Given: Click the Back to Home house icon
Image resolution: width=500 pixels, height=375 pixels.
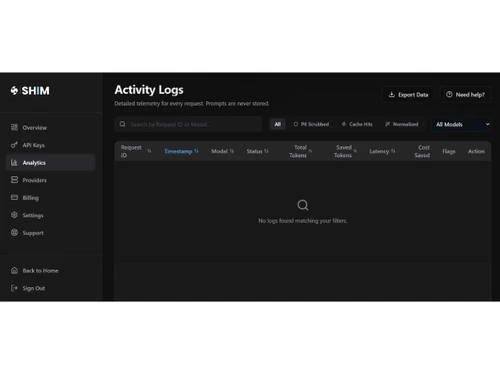Looking at the screenshot, I should 14,270.
